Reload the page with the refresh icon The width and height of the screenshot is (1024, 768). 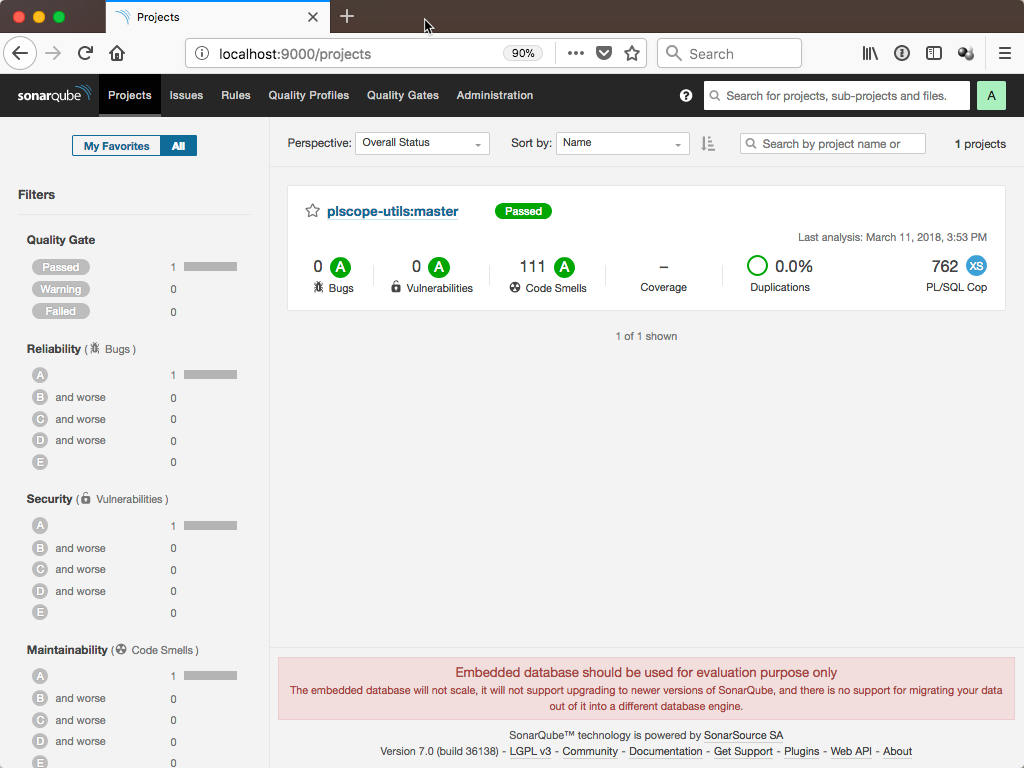click(x=85, y=54)
